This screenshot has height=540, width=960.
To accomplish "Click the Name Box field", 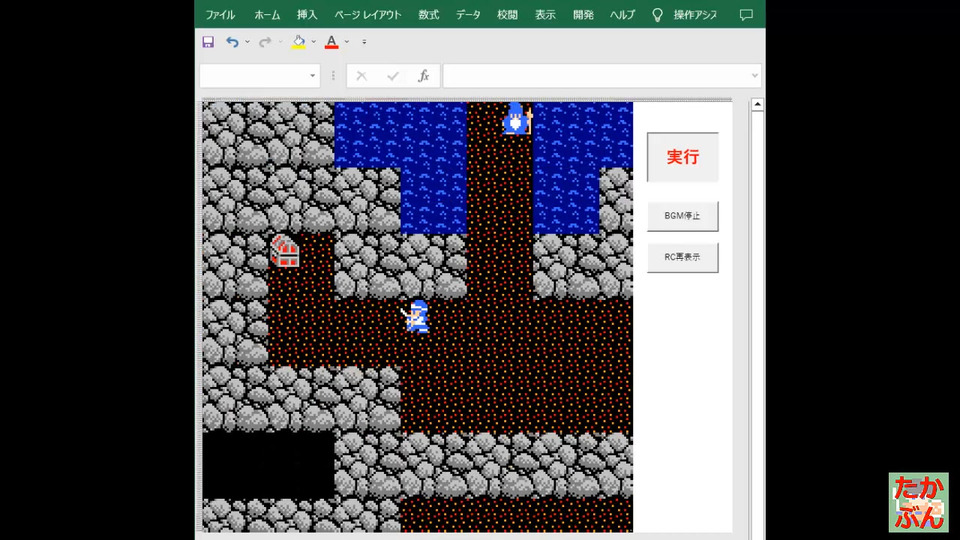I will pyautogui.click(x=253, y=76).
